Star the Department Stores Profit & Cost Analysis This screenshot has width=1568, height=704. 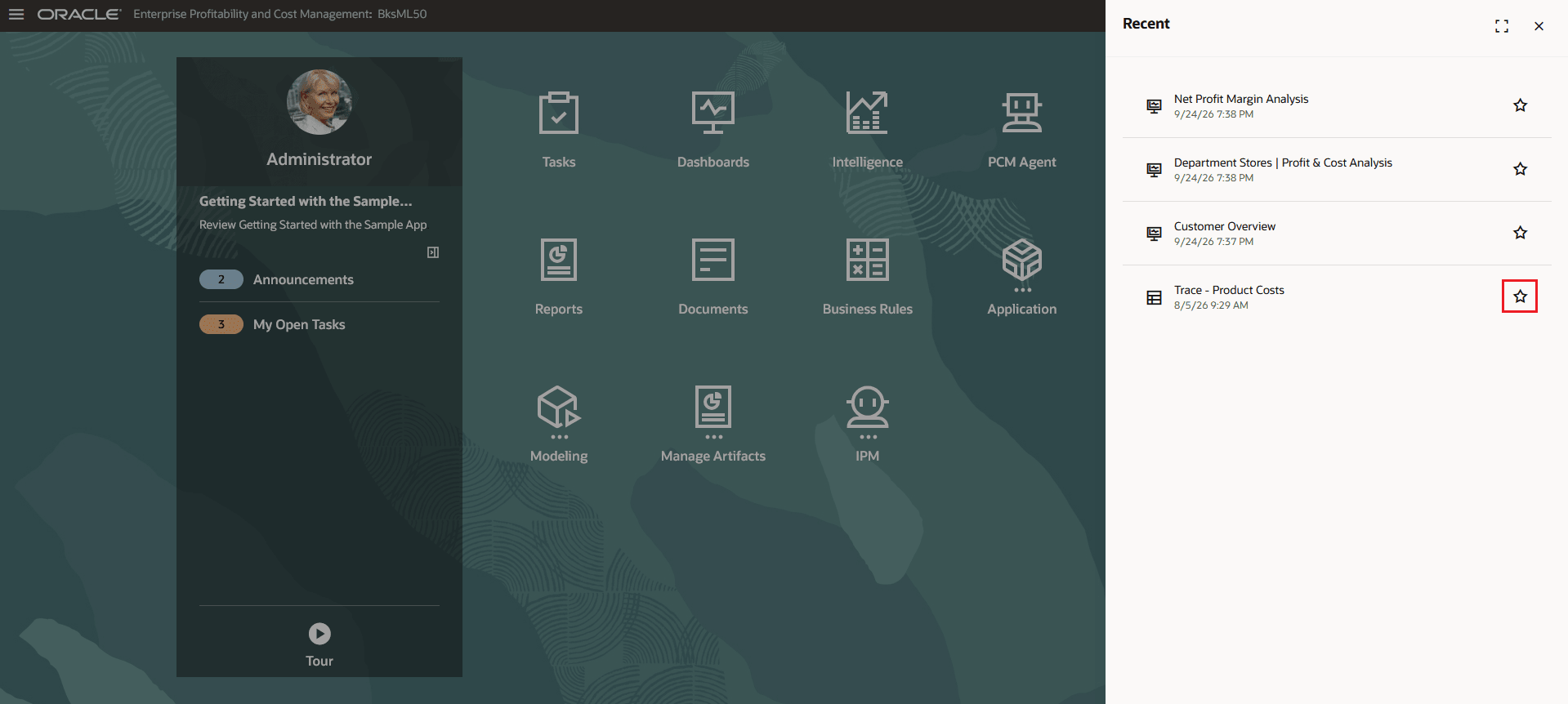click(1520, 169)
